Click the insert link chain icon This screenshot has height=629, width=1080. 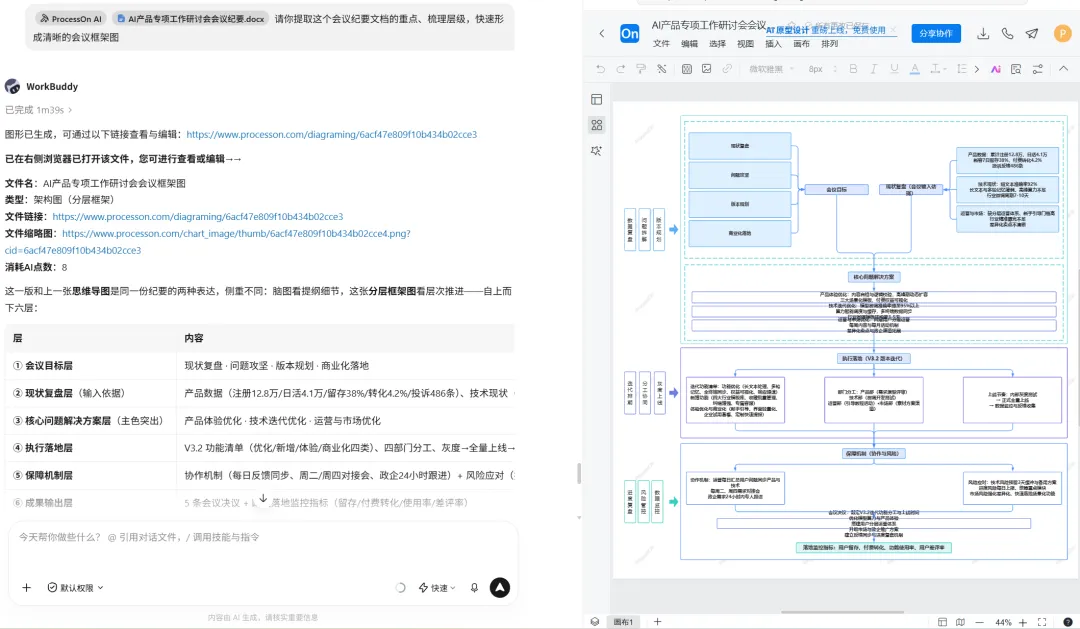[727, 69]
